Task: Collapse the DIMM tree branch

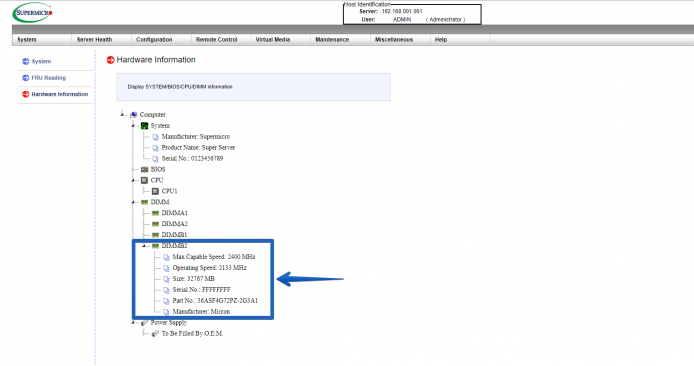Action: coord(133,202)
